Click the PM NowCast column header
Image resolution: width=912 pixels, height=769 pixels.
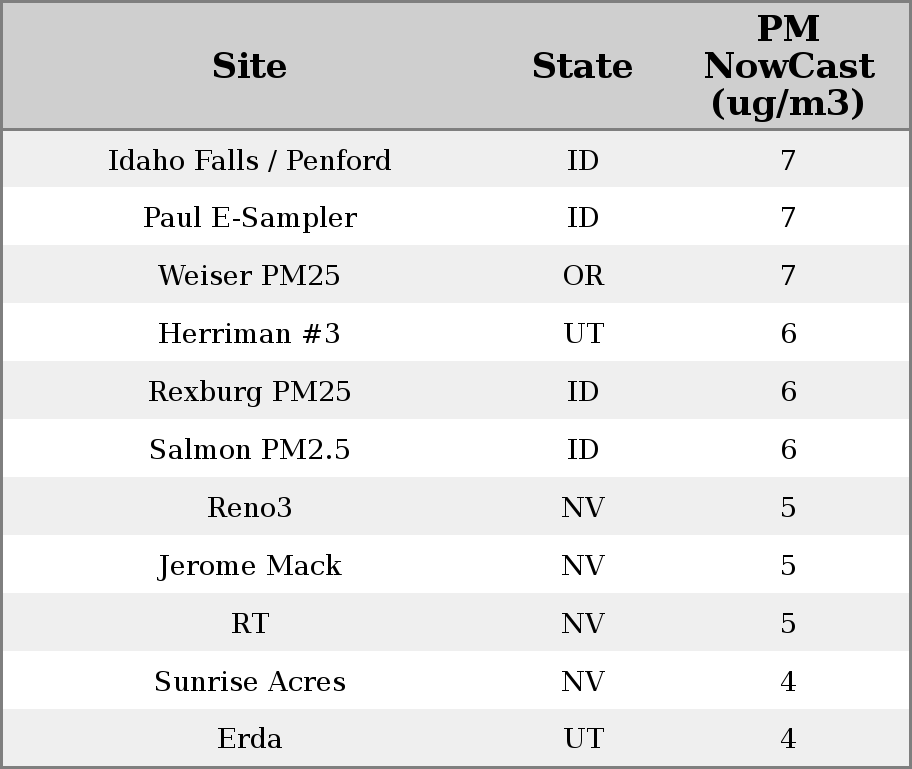coord(788,66)
